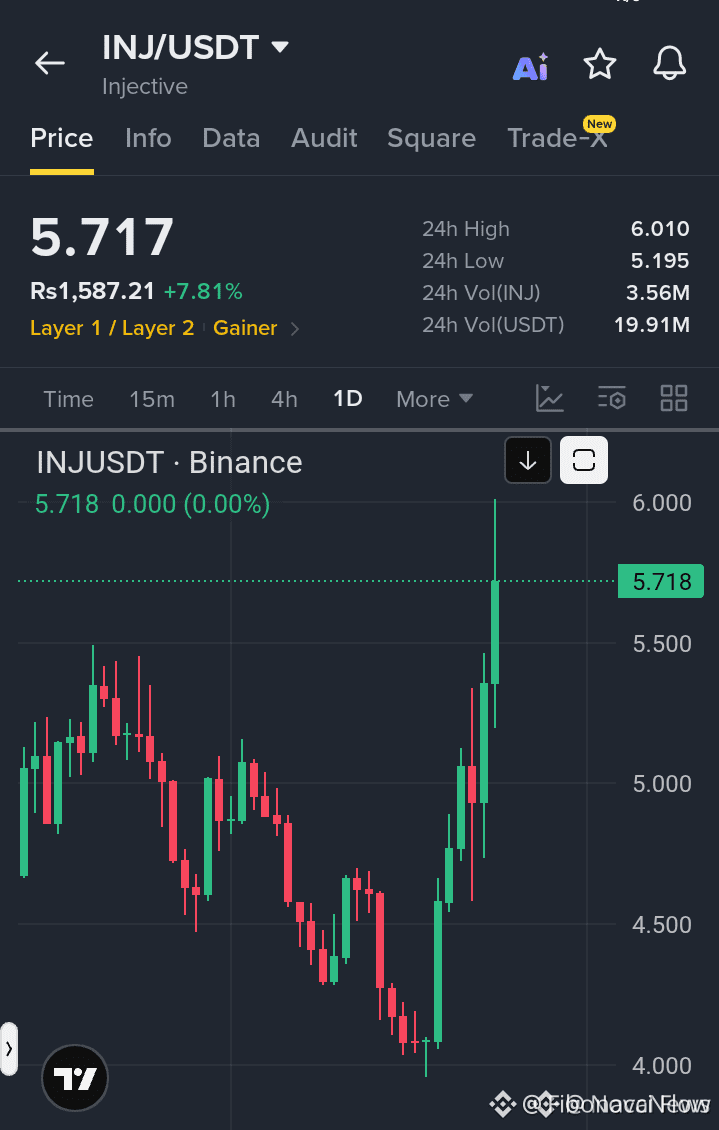Image resolution: width=719 pixels, height=1130 pixels.
Task: Switch to the Data tab
Action: point(231,138)
